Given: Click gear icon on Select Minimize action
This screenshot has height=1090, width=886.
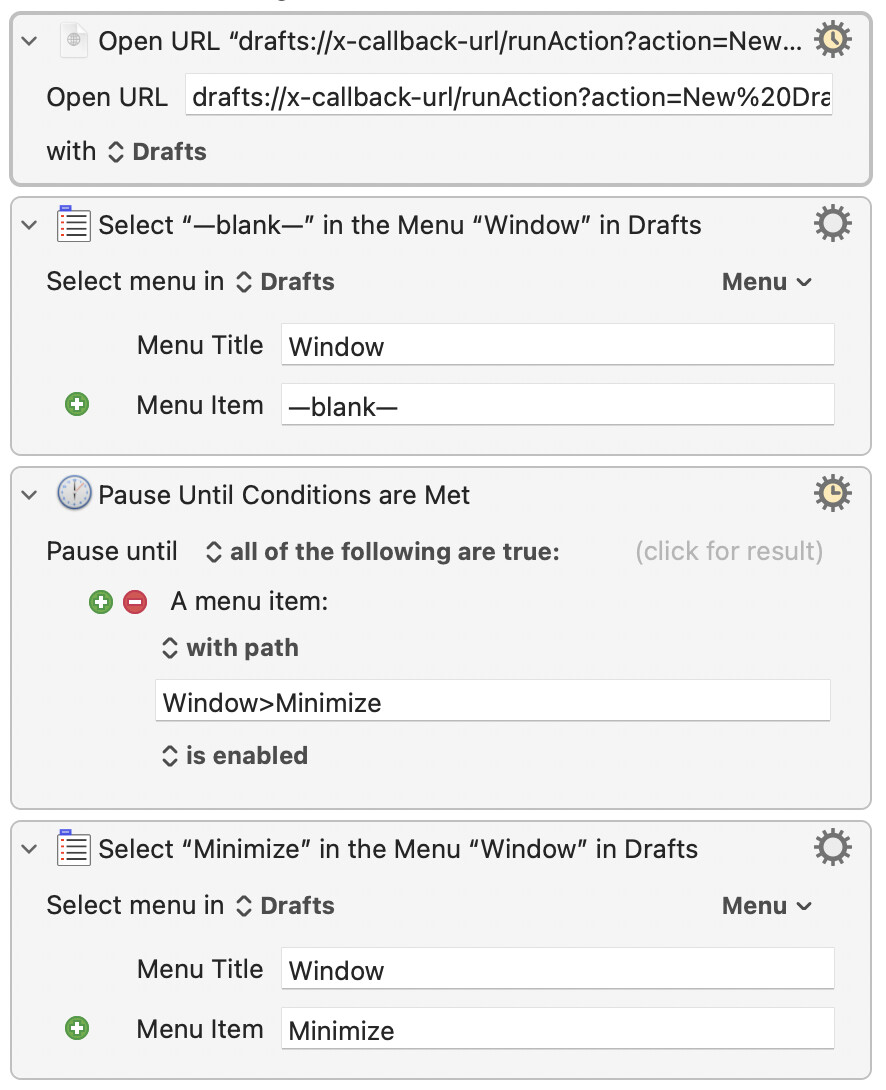Looking at the screenshot, I should click(x=832, y=848).
